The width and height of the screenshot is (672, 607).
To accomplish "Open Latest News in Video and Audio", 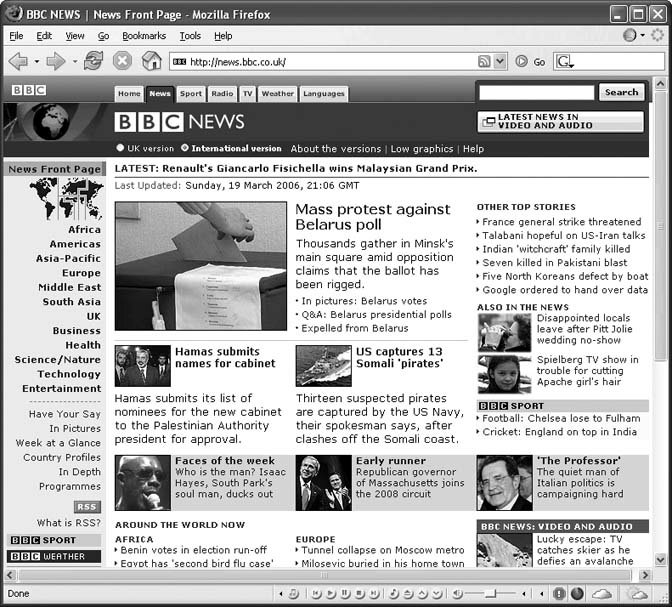I will click(x=561, y=121).
